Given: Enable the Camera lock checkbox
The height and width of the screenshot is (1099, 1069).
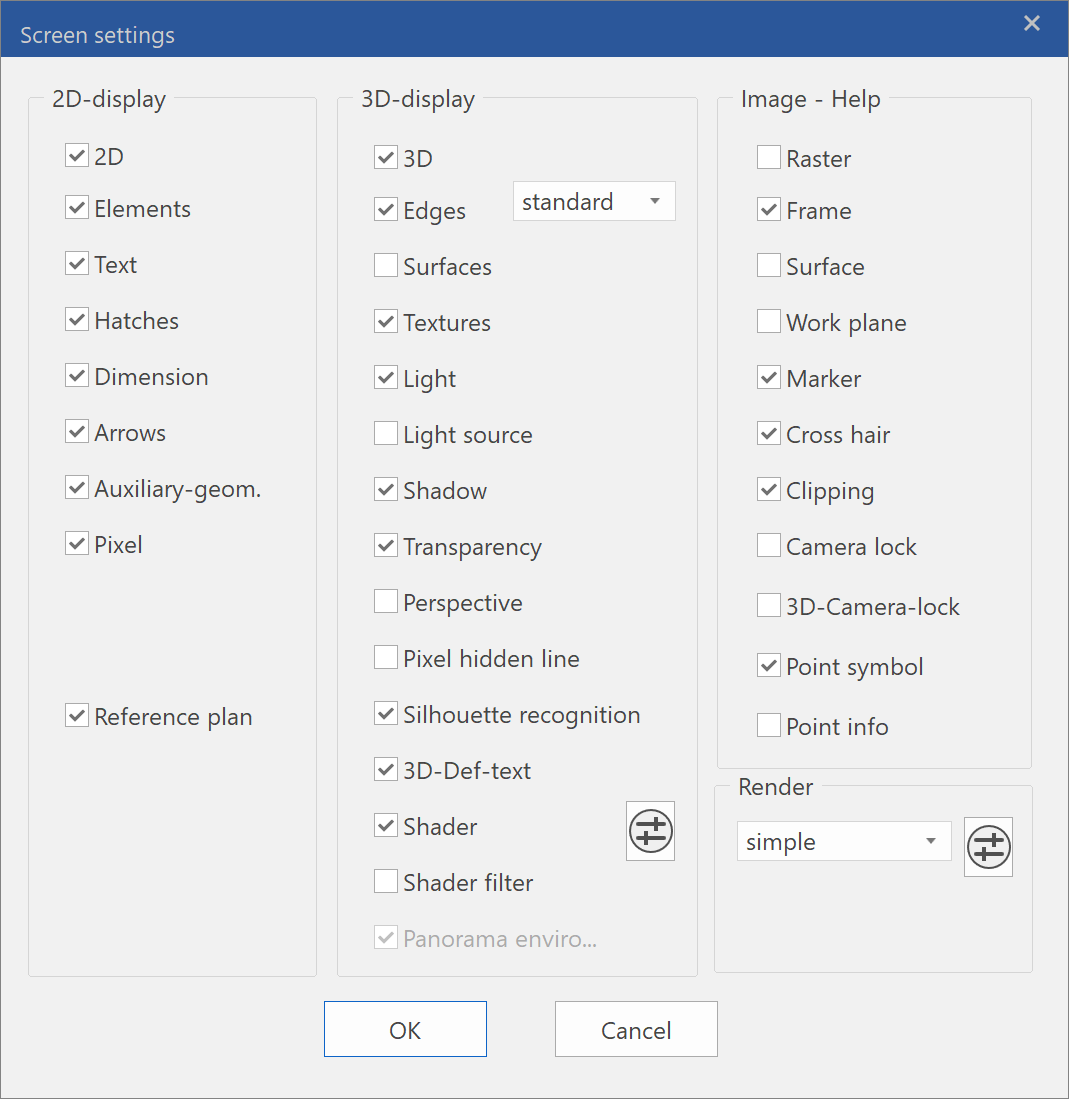Looking at the screenshot, I should 769,545.
